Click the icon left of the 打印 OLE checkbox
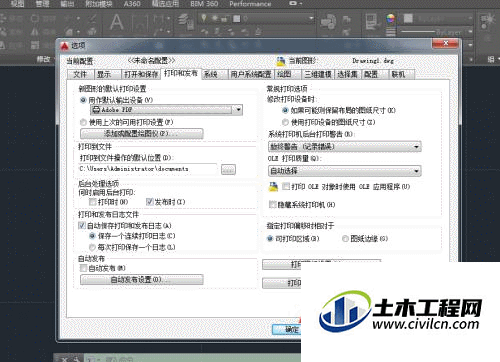The width and height of the screenshot is (500, 362). 273,187
